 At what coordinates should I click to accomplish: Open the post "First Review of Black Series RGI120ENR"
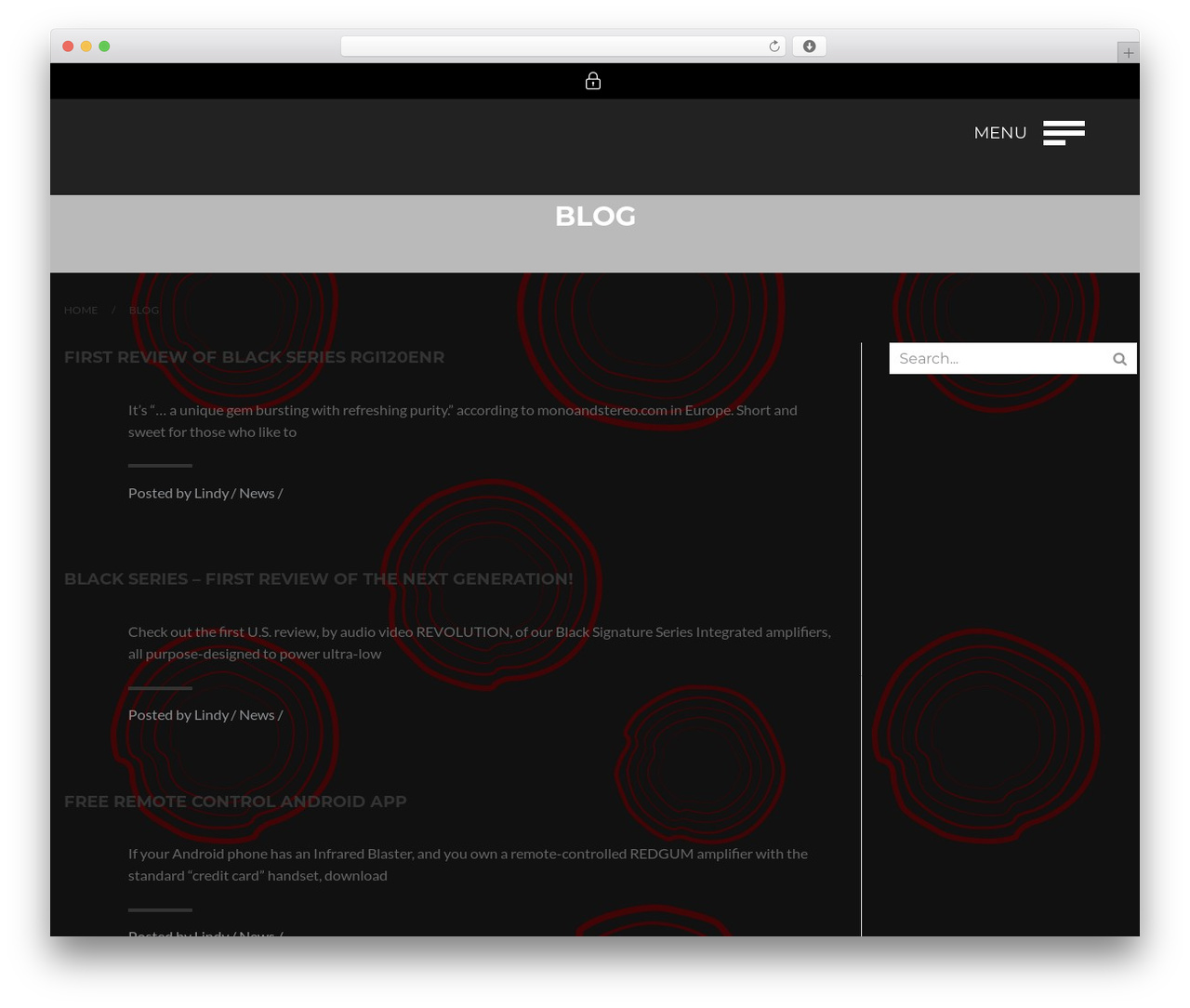pyautogui.click(x=254, y=357)
